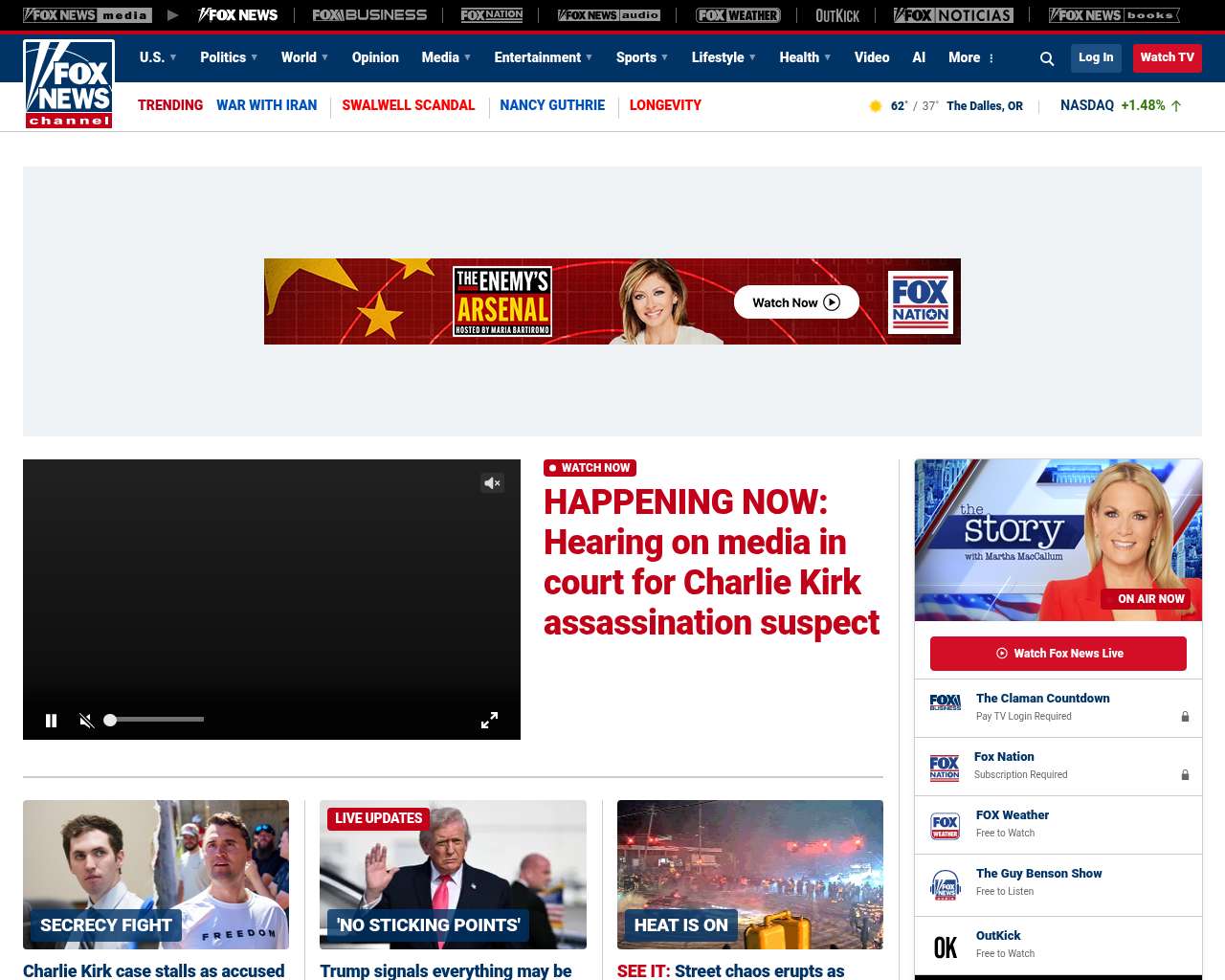
Task: Adjust the video volume slider
Action: pyautogui.click(x=154, y=720)
